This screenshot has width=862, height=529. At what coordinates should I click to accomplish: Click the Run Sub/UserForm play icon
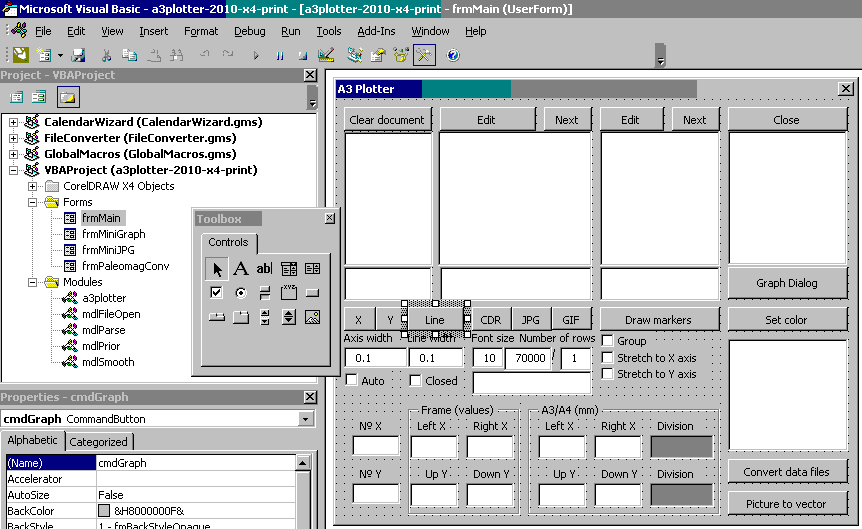click(x=256, y=55)
